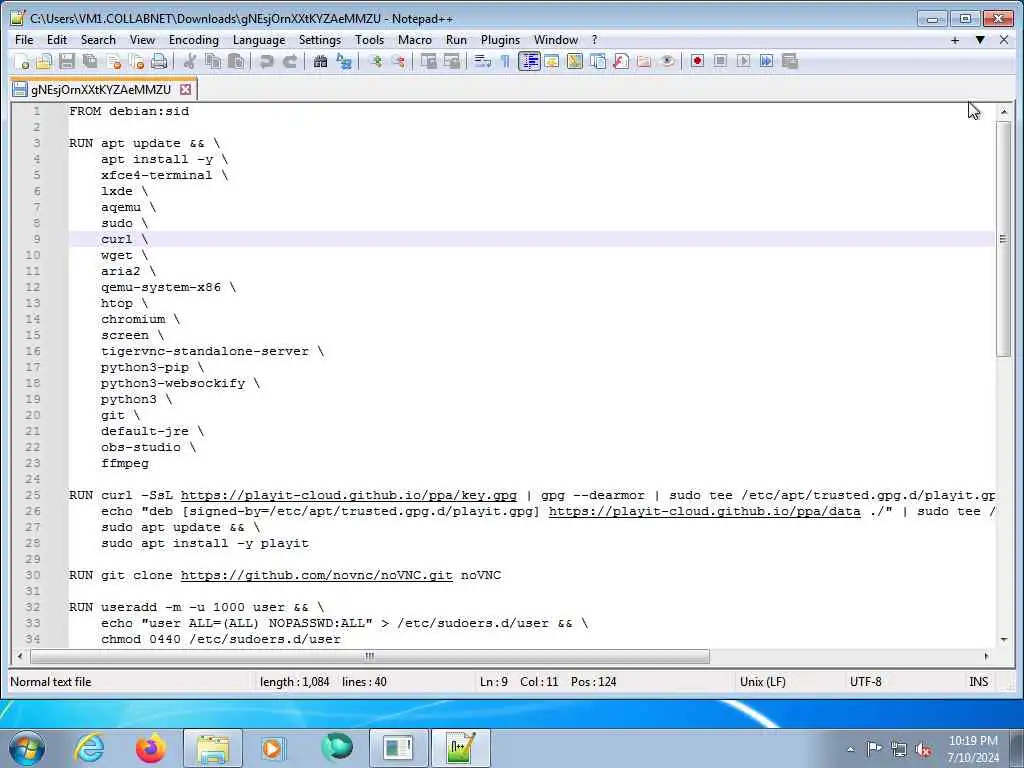Toggle file monitoring eye icon
The height and width of the screenshot is (768, 1024).
[x=667, y=61]
